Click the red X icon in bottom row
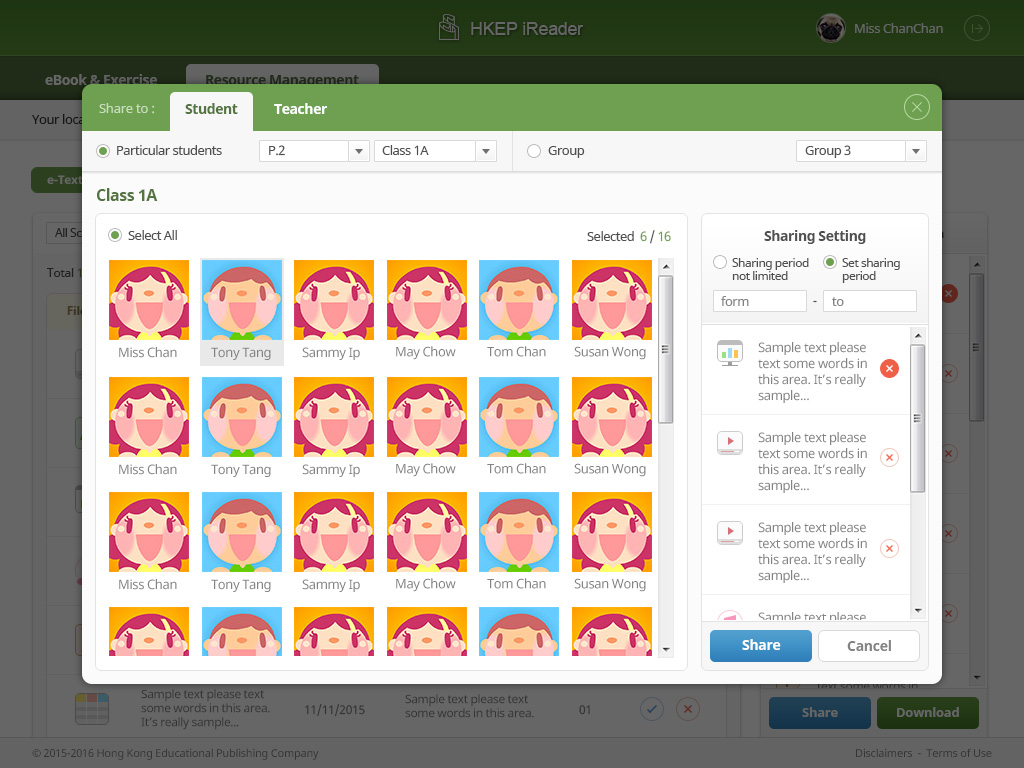This screenshot has height=768, width=1024. click(x=687, y=709)
